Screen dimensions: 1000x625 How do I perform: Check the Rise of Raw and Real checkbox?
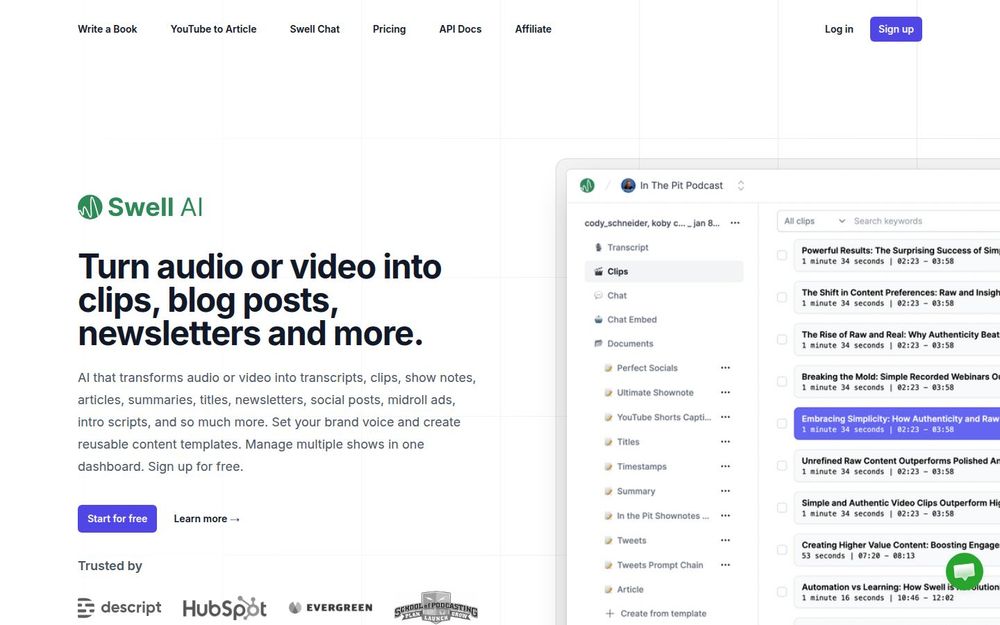781,340
